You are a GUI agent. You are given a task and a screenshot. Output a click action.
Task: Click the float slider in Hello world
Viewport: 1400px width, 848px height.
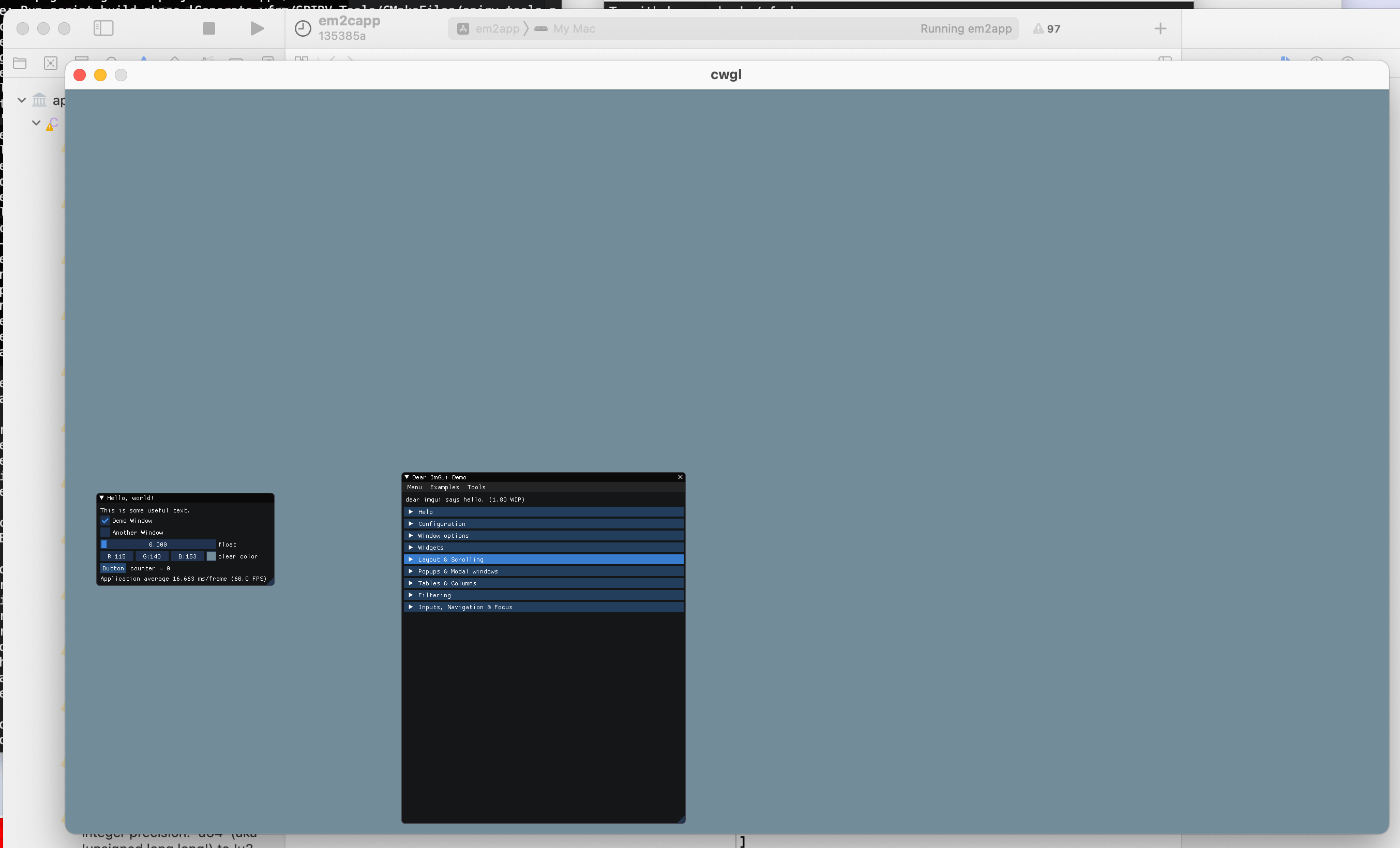[158, 544]
